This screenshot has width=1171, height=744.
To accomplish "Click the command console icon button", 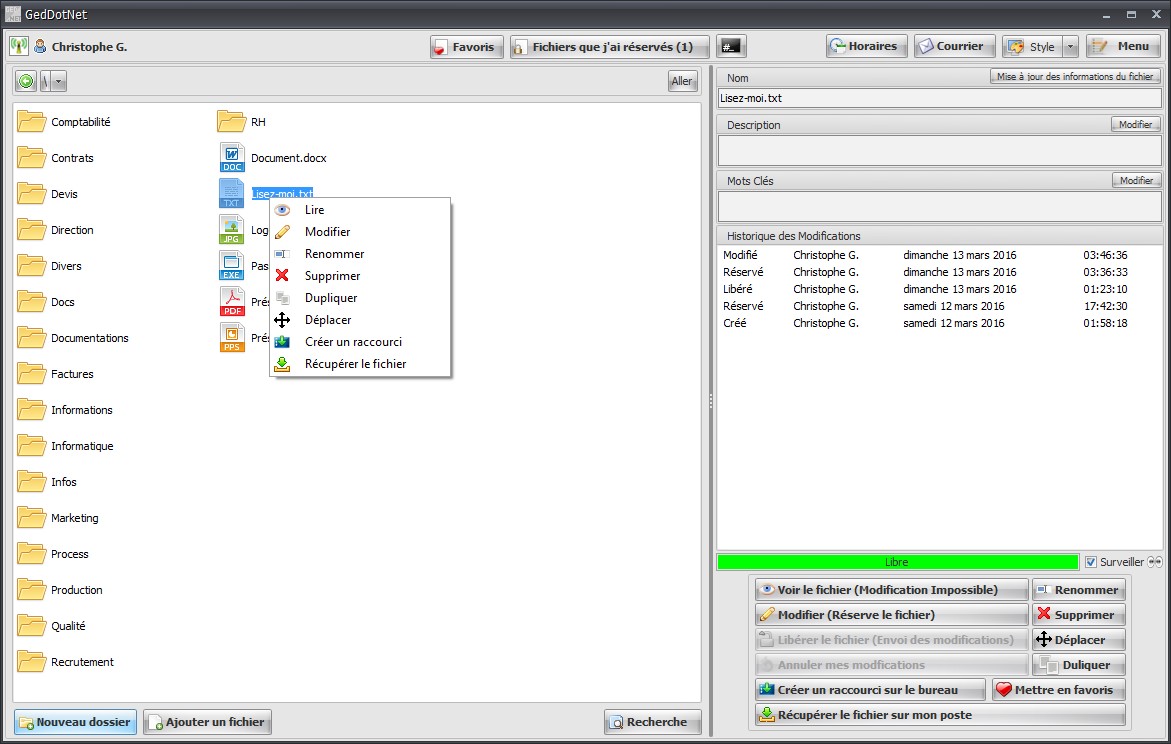I will [x=730, y=46].
